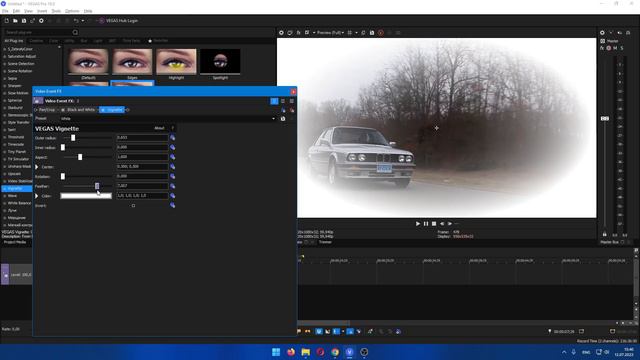Viewport: 640px width, 360px height.
Task: Click the plug-in chain icon in Video Event FX
Action: [x=283, y=110]
